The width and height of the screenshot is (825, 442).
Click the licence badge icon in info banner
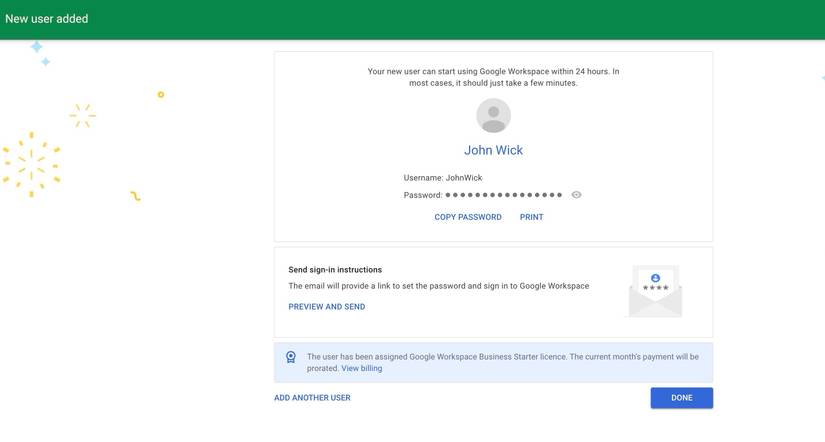[291, 357]
